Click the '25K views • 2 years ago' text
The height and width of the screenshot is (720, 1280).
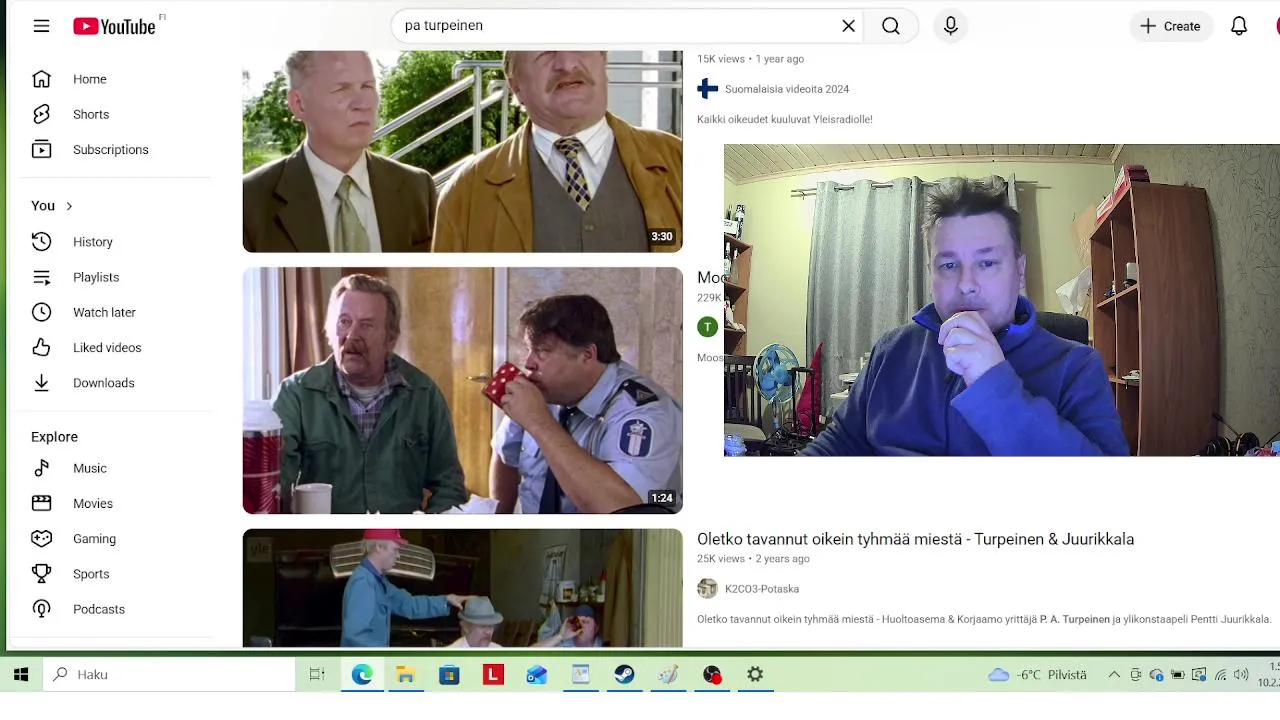tap(753, 559)
